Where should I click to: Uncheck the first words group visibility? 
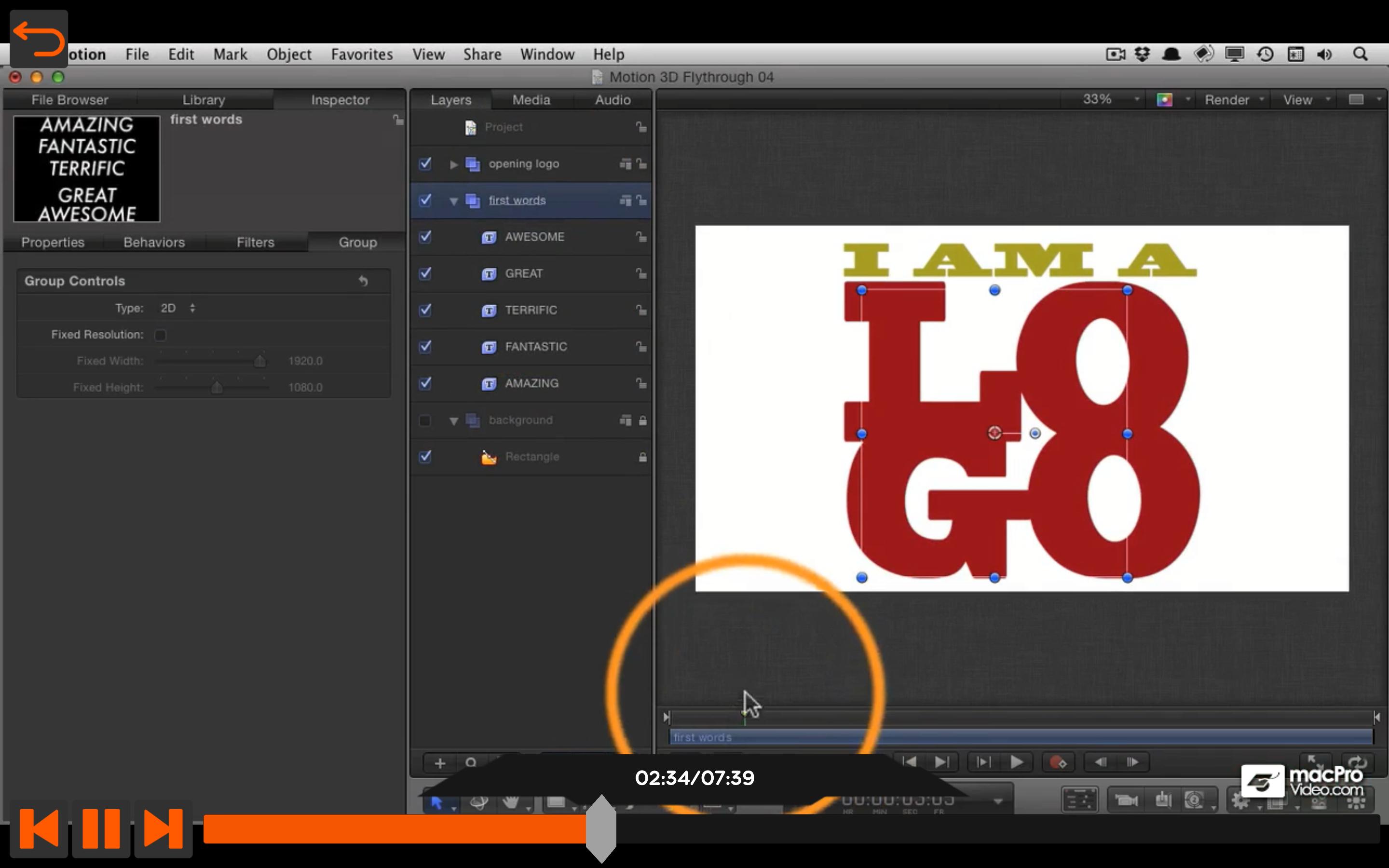click(x=425, y=200)
